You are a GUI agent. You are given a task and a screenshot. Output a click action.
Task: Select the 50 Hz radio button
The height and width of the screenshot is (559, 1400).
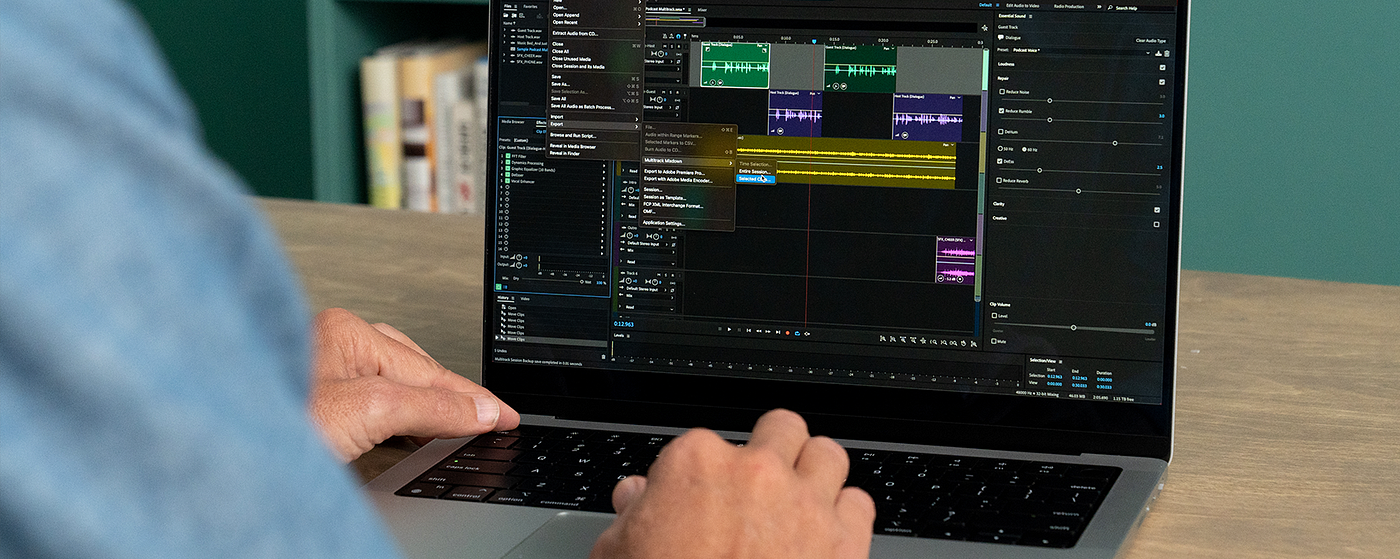1000,148
